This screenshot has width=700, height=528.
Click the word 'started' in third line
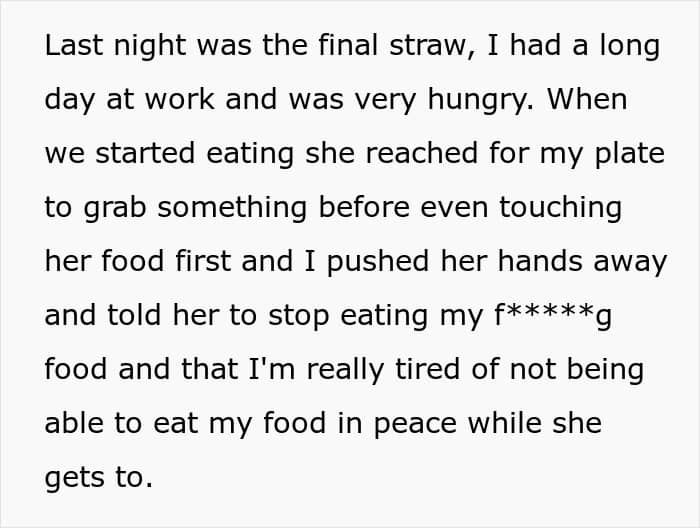tap(145, 153)
